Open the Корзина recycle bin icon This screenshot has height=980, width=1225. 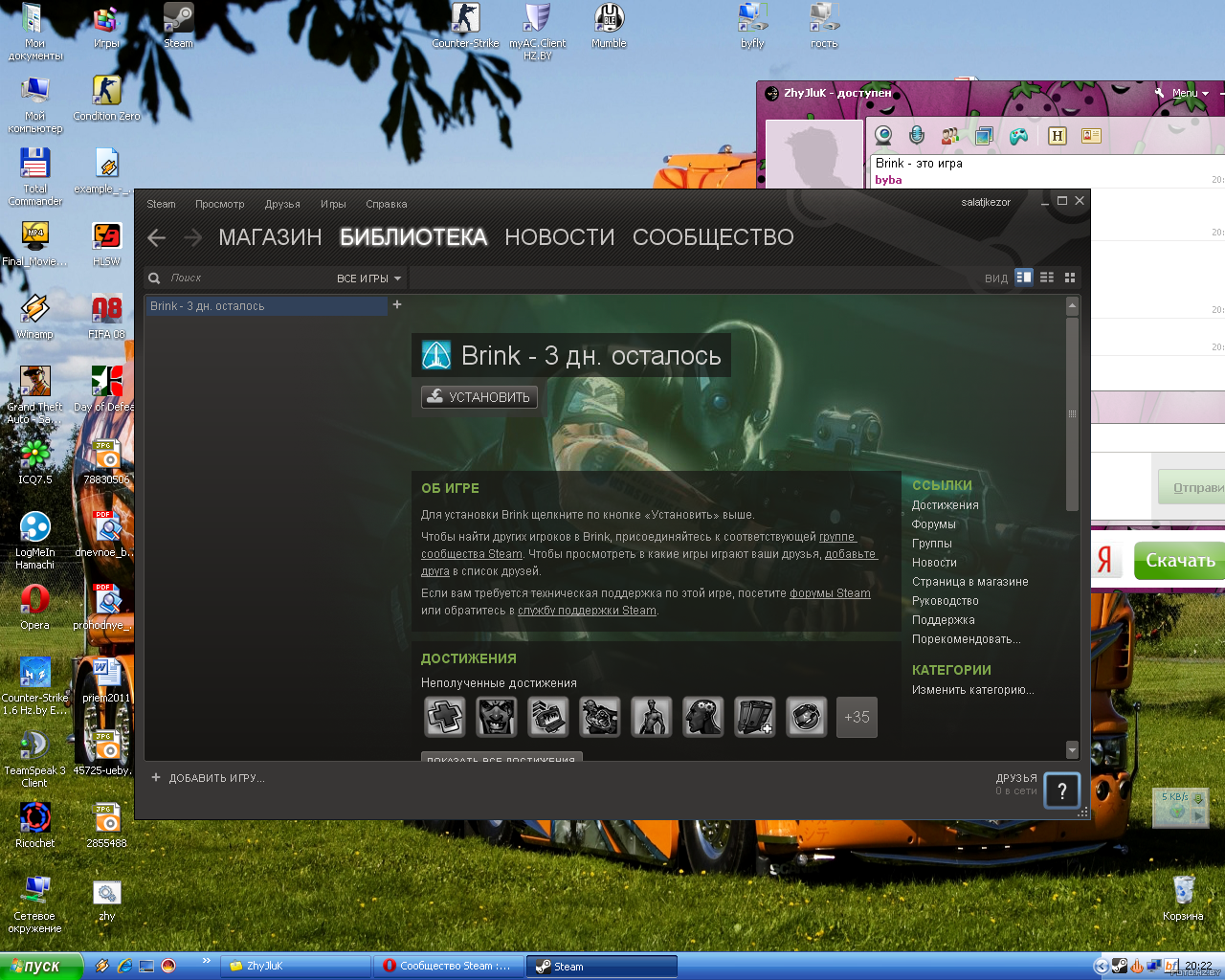1183,898
